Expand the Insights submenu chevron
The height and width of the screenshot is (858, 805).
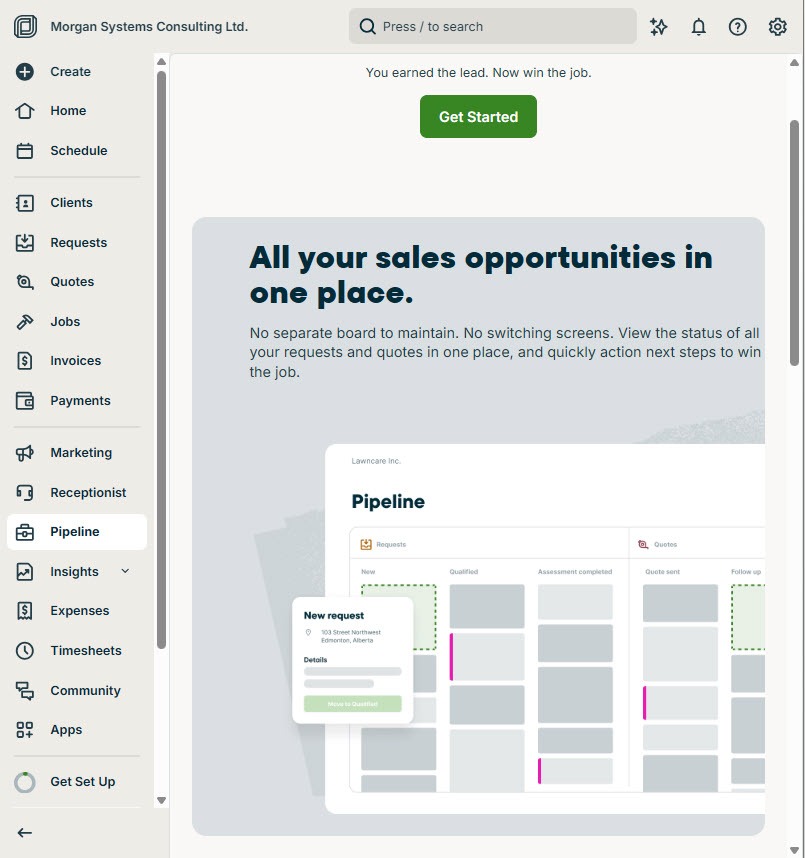tap(125, 571)
